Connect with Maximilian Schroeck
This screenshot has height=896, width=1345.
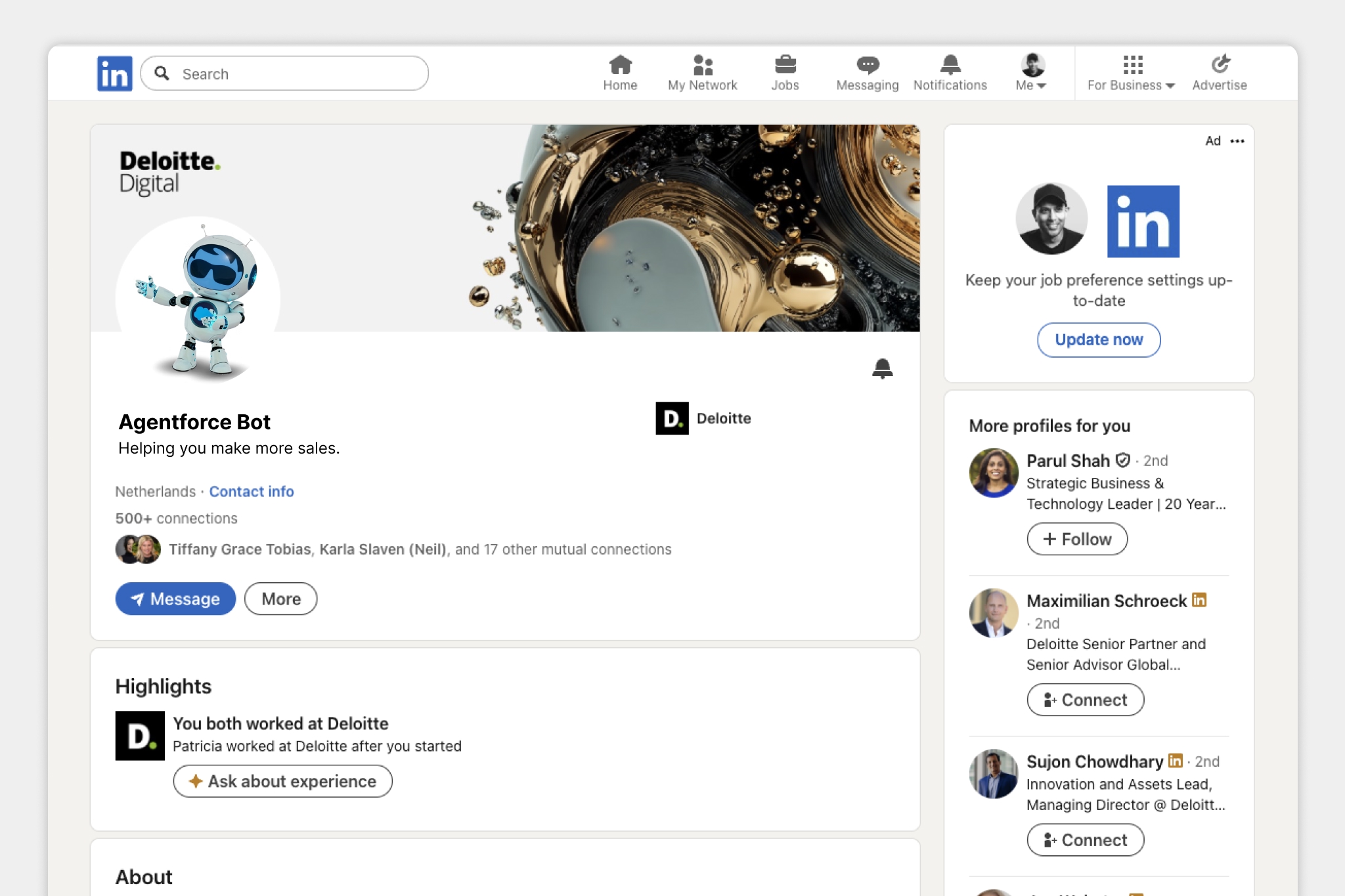tap(1085, 700)
